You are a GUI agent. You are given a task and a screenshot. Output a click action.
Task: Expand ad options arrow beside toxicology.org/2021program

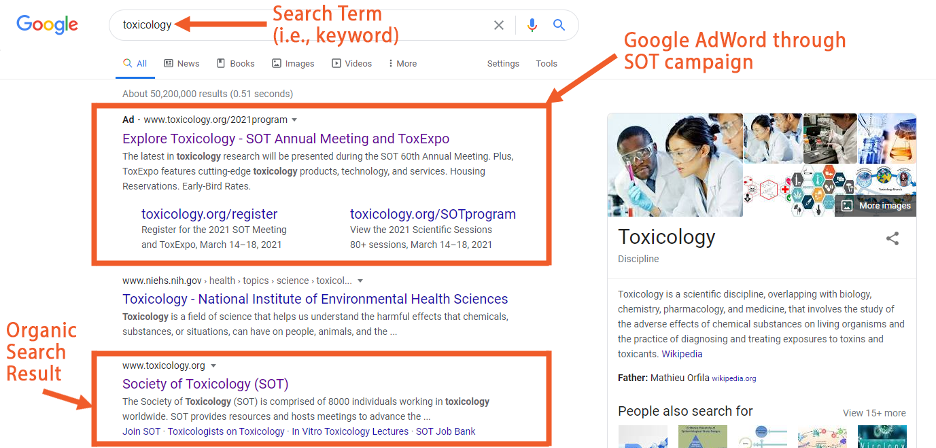[x=294, y=119]
